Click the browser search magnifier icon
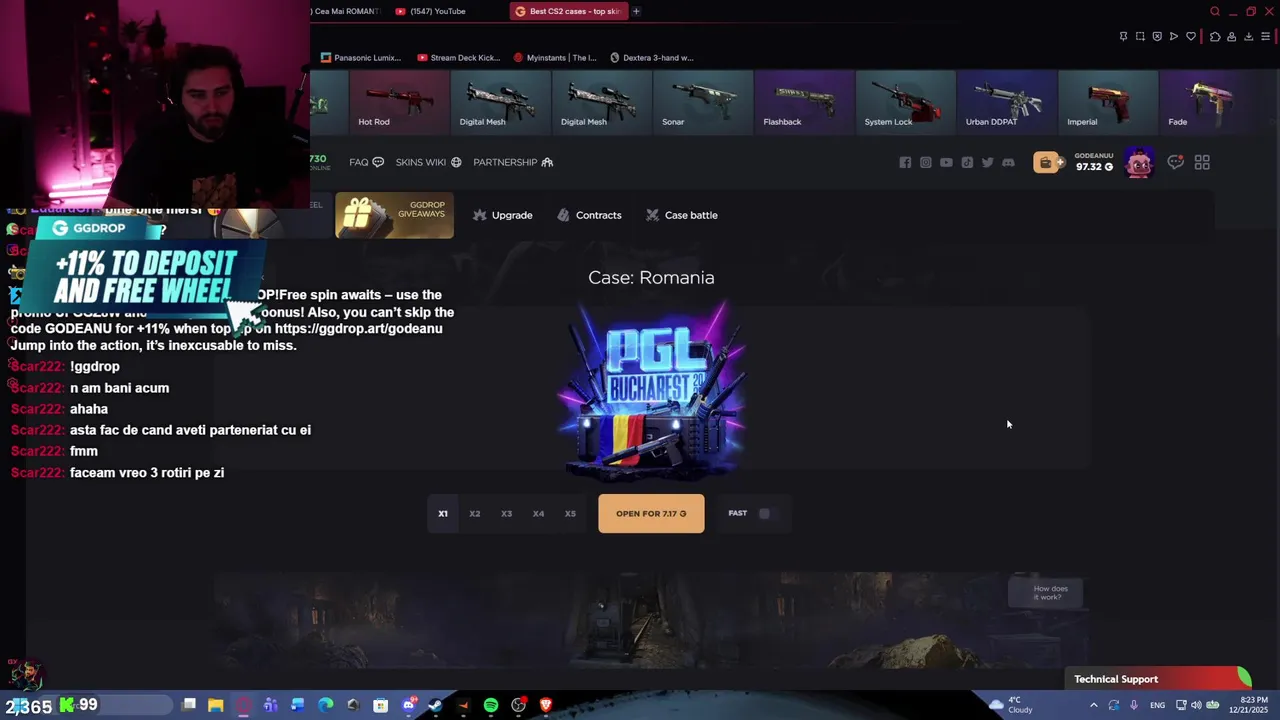This screenshot has width=1280, height=720. [x=1215, y=11]
